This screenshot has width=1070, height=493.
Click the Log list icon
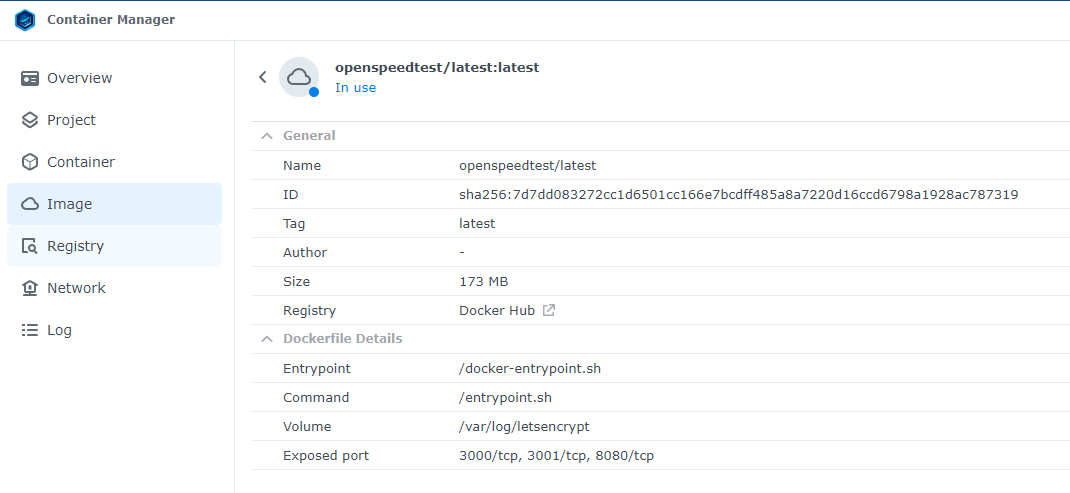[x=30, y=330]
